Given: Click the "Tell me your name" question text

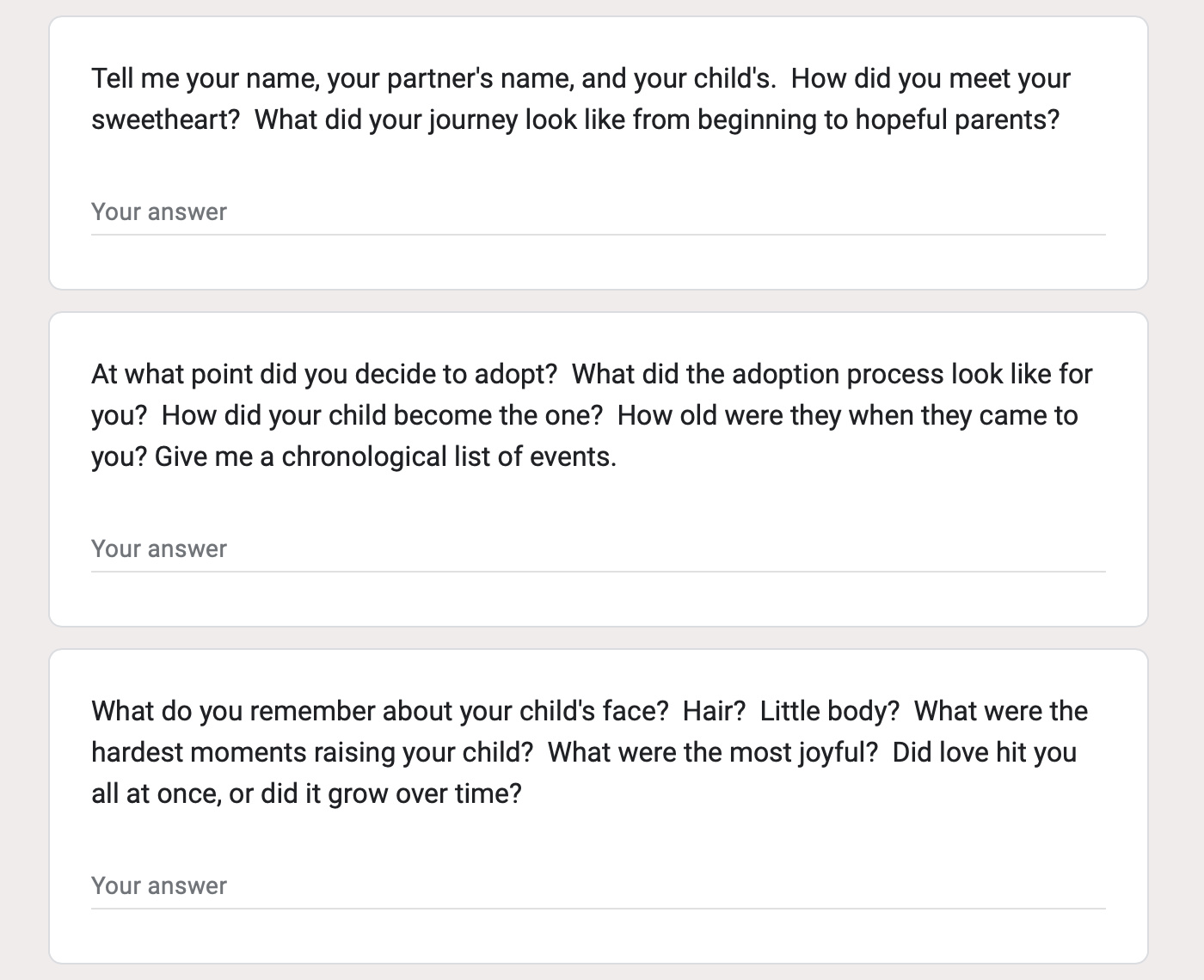Looking at the screenshot, I should click(x=434, y=78).
